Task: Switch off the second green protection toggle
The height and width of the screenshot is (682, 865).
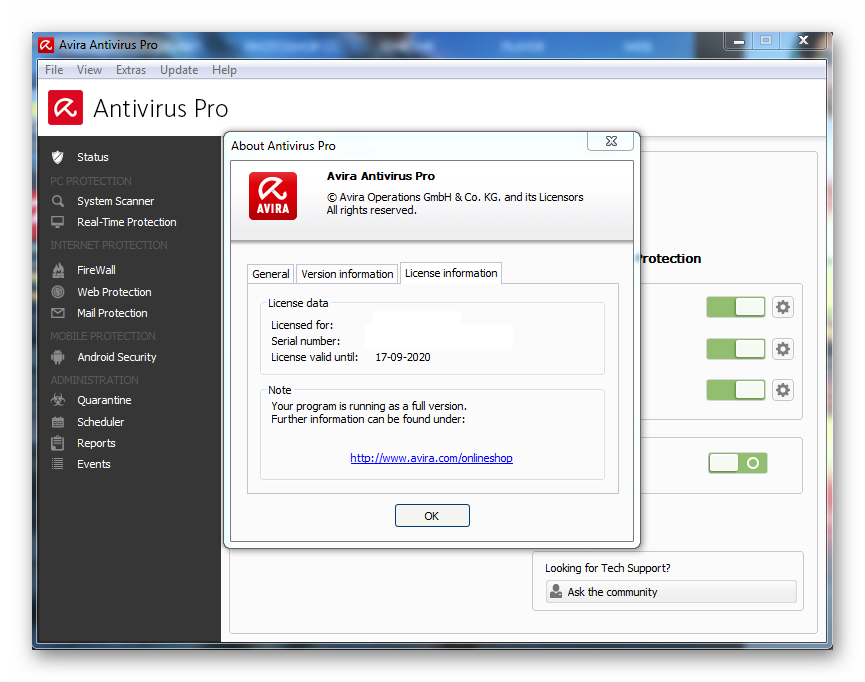Action: point(735,349)
